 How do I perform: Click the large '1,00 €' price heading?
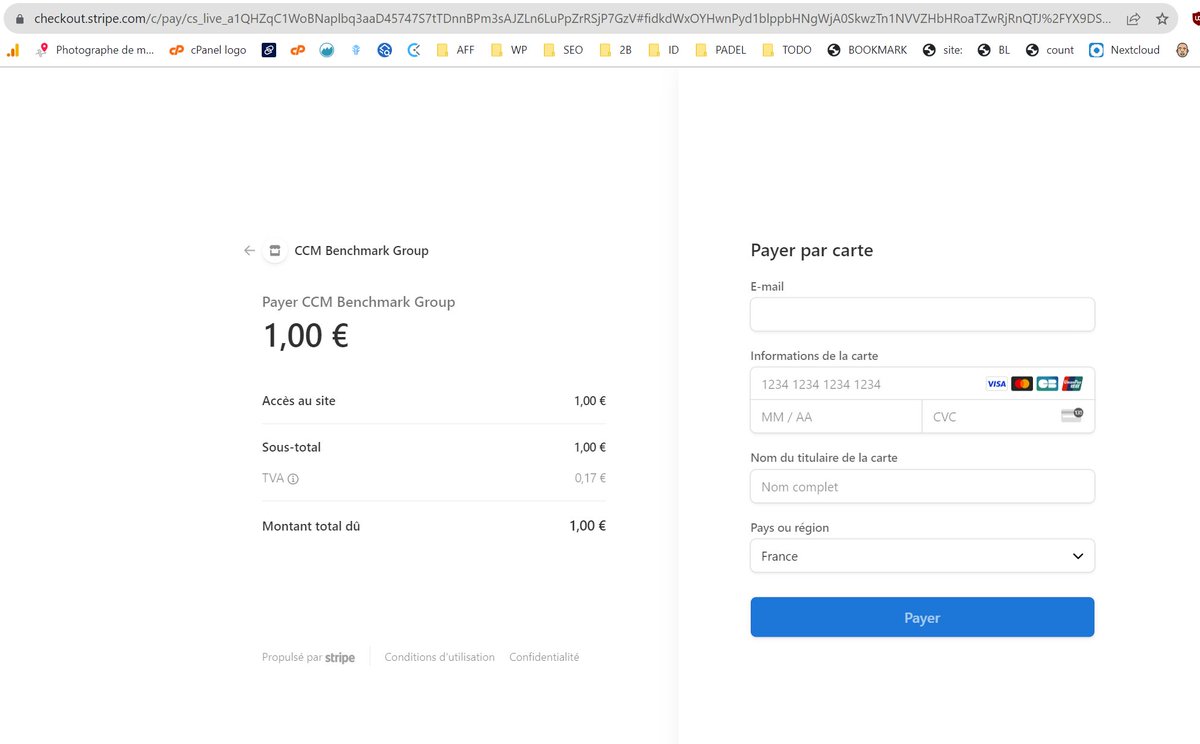[x=305, y=335]
